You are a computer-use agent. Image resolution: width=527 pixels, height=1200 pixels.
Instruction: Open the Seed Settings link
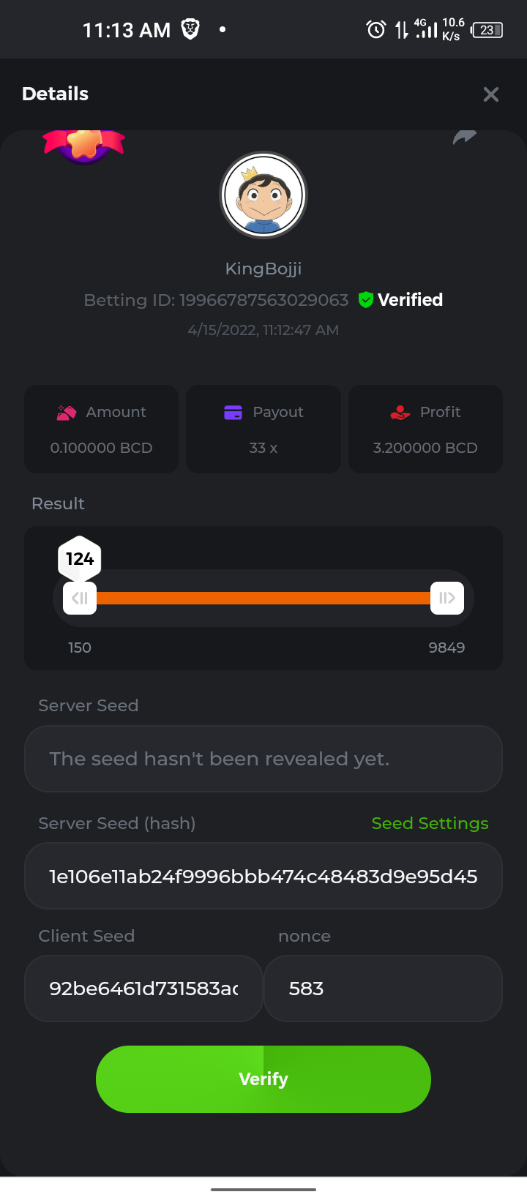pos(430,823)
